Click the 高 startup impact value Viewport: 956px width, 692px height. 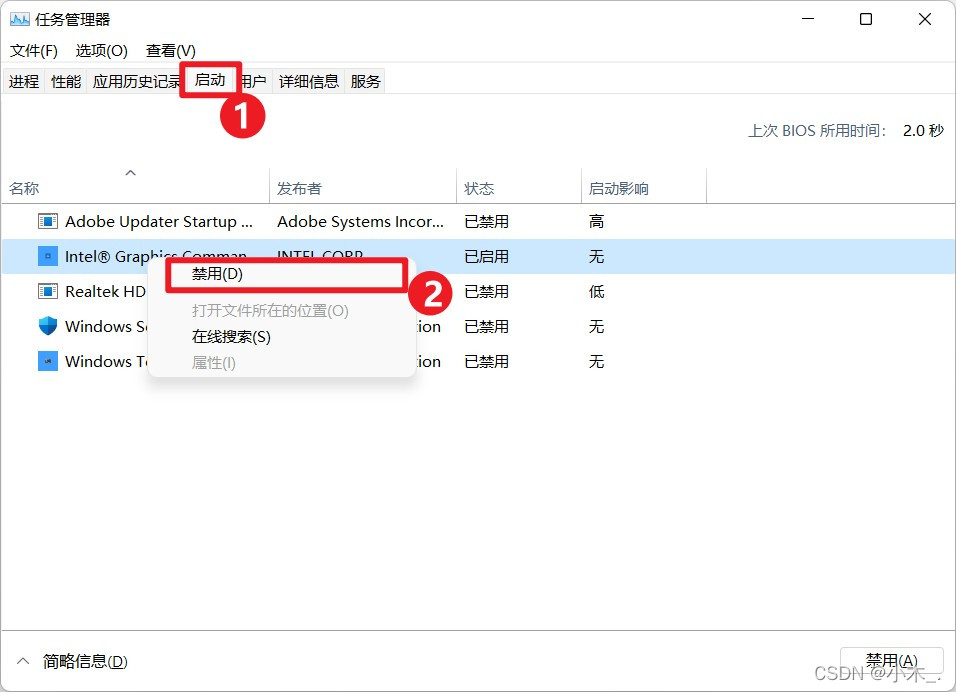click(596, 221)
